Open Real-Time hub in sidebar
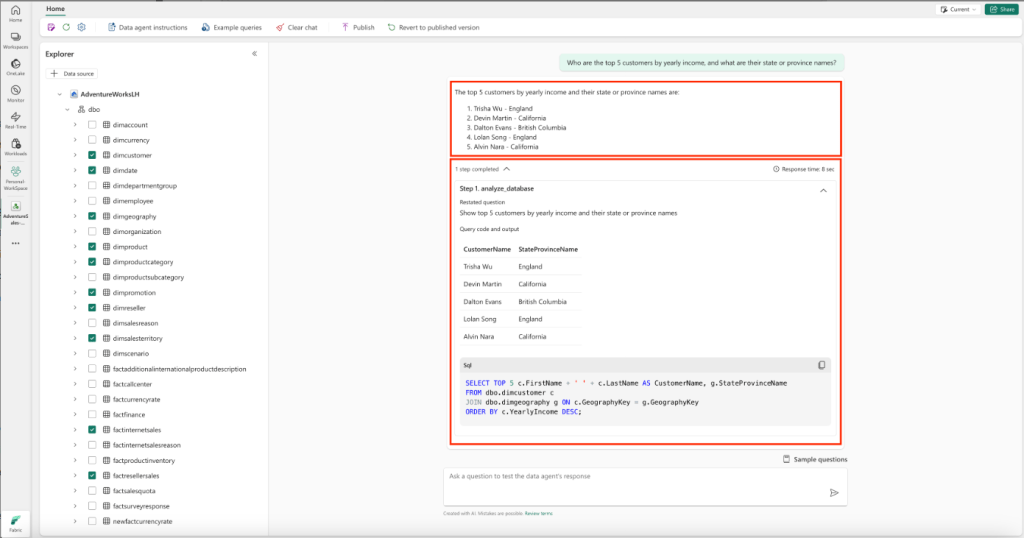This screenshot has height=538, width=1024. [x=15, y=120]
